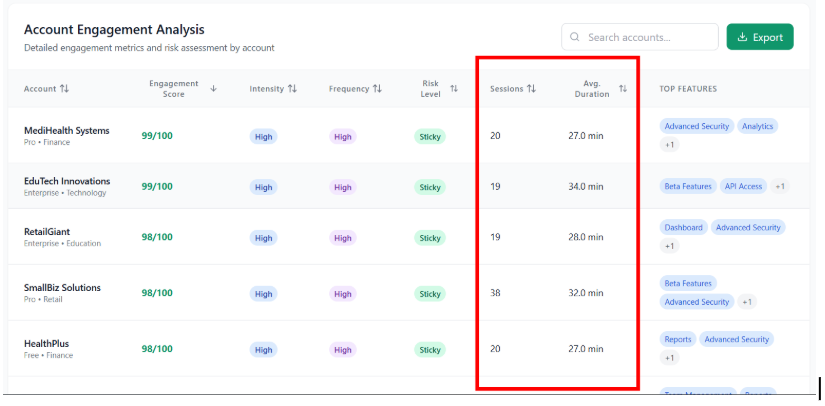Expand RetailGiant +1 features

[x=669, y=246]
